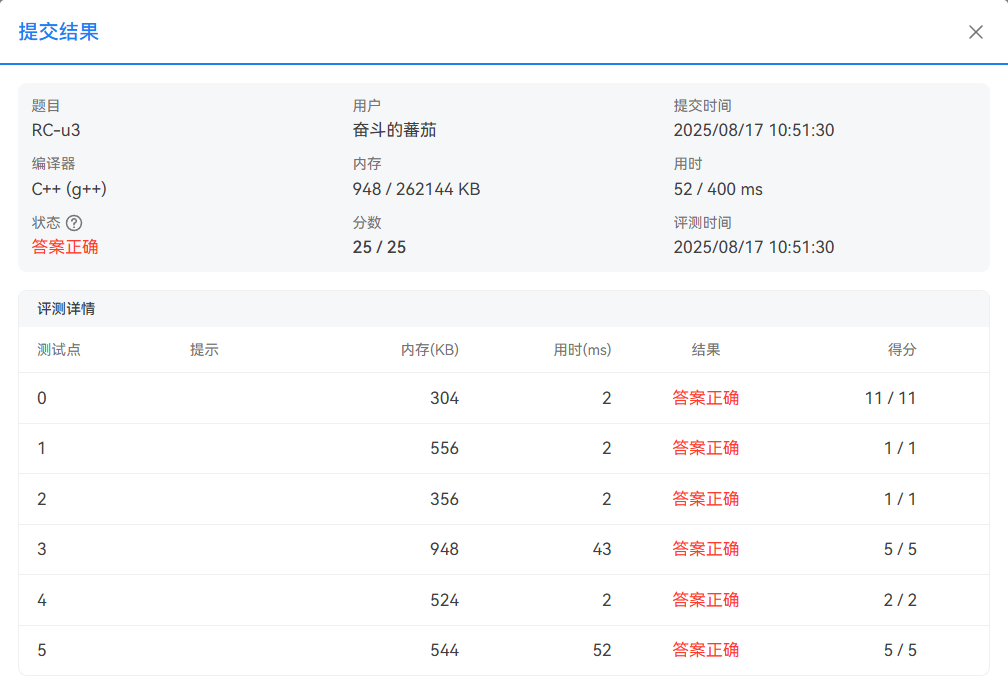Click the 状态 label

(46, 223)
